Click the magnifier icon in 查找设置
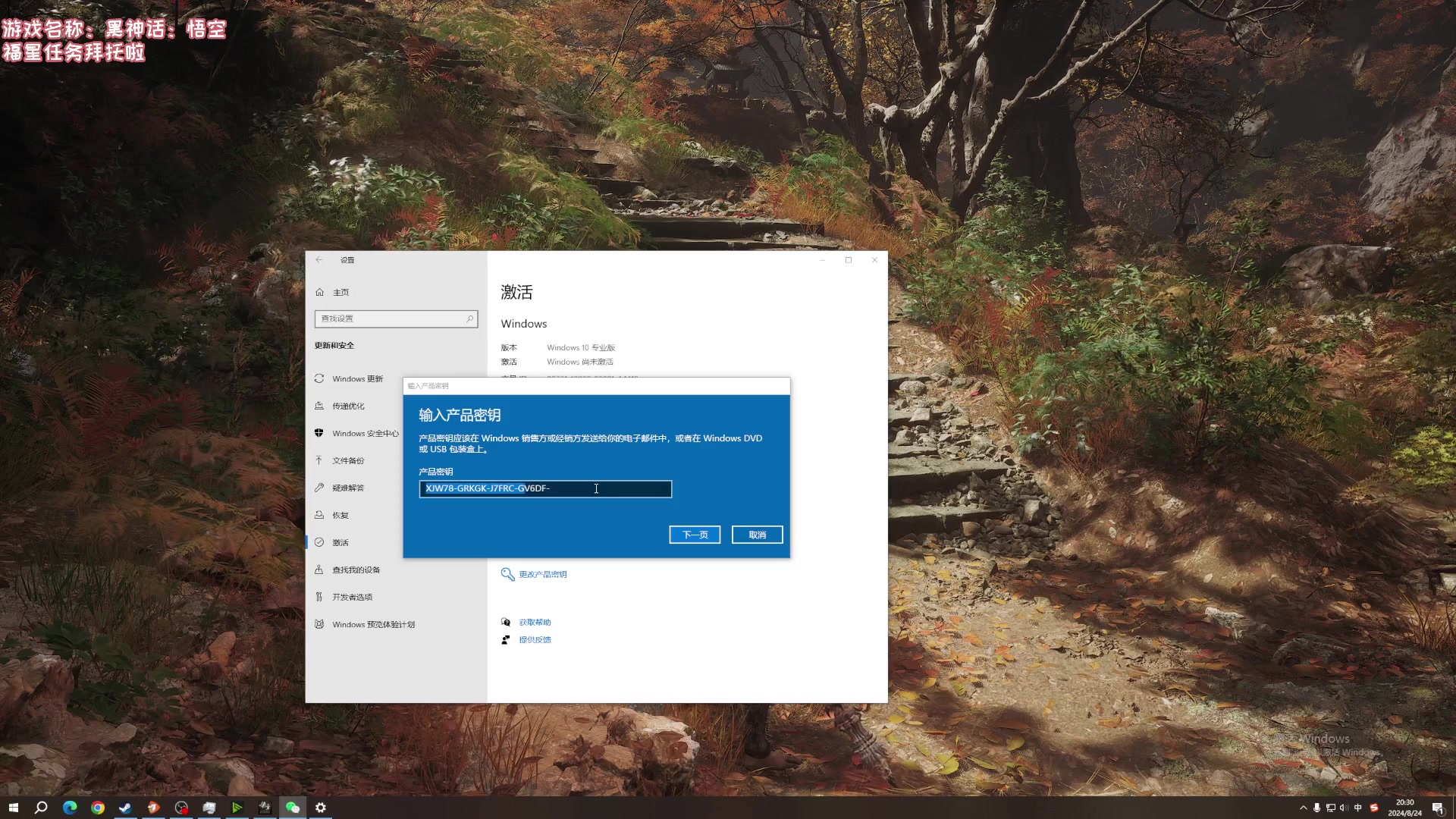Viewport: 1456px width, 819px height. point(469,318)
